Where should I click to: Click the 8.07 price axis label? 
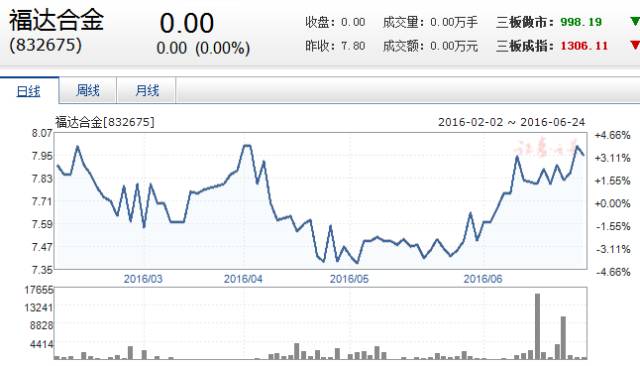[42, 133]
